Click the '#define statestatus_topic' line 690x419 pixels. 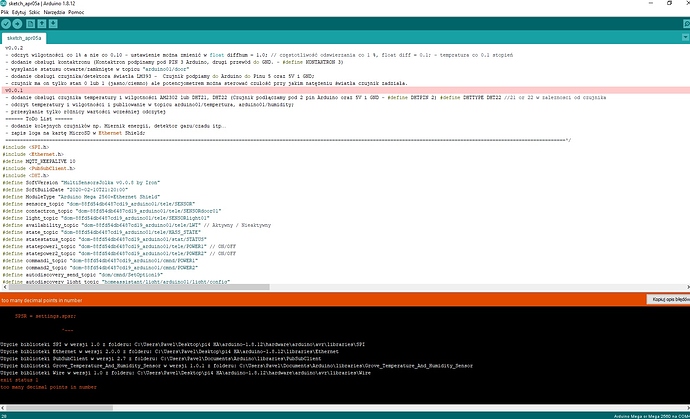[104, 239]
